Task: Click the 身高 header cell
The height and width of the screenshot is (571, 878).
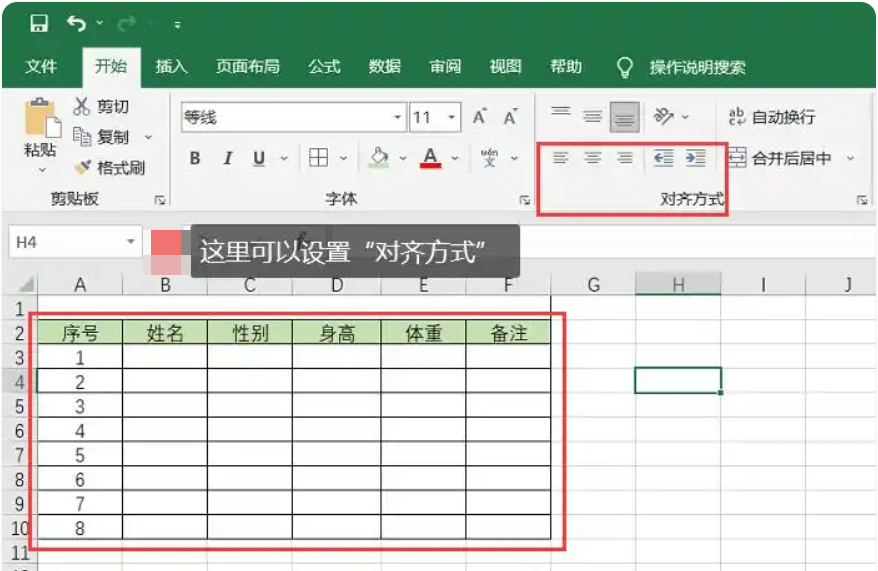Action: (x=337, y=333)
